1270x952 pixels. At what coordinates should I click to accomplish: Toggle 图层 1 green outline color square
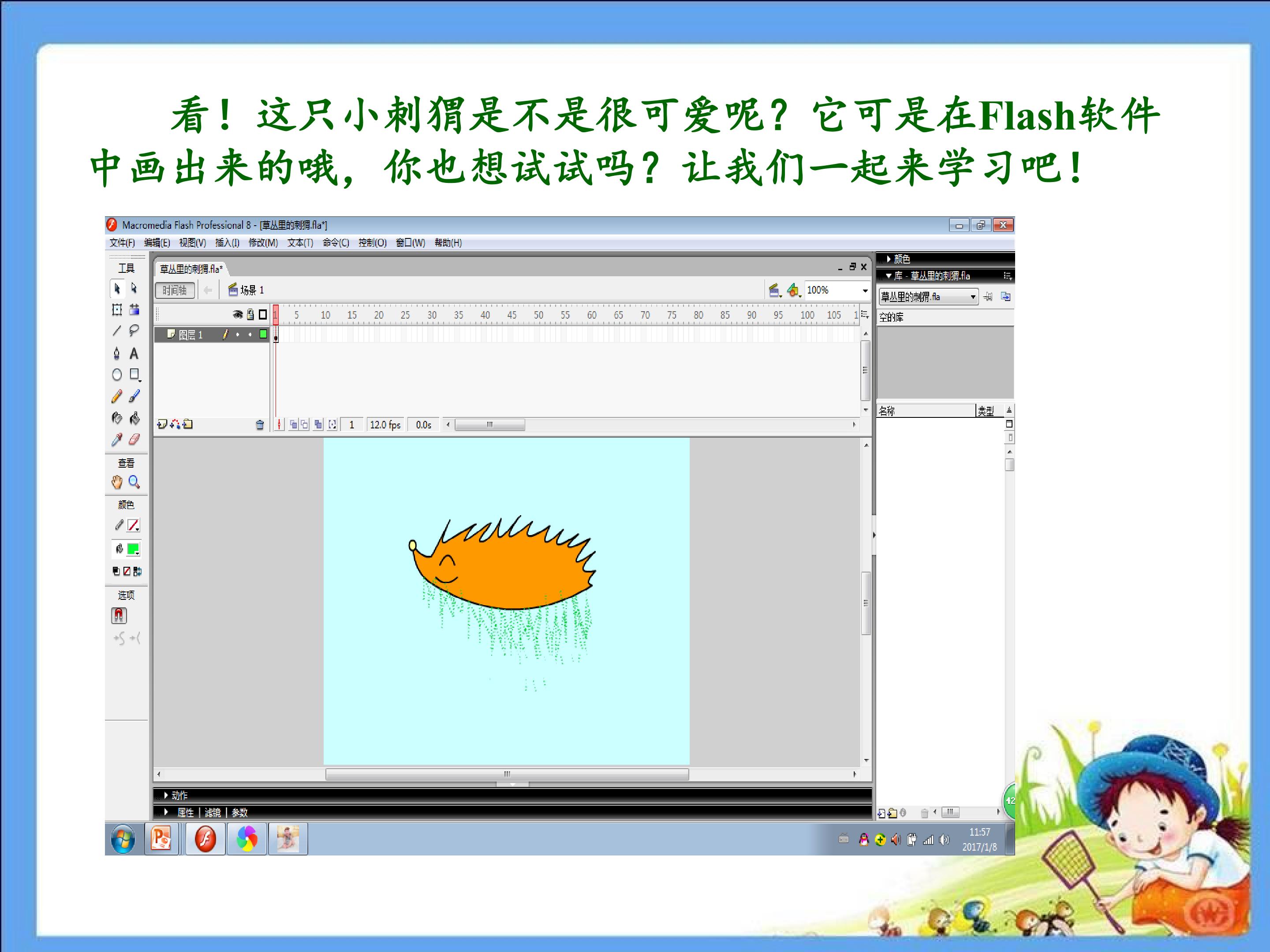coord(263,334)
